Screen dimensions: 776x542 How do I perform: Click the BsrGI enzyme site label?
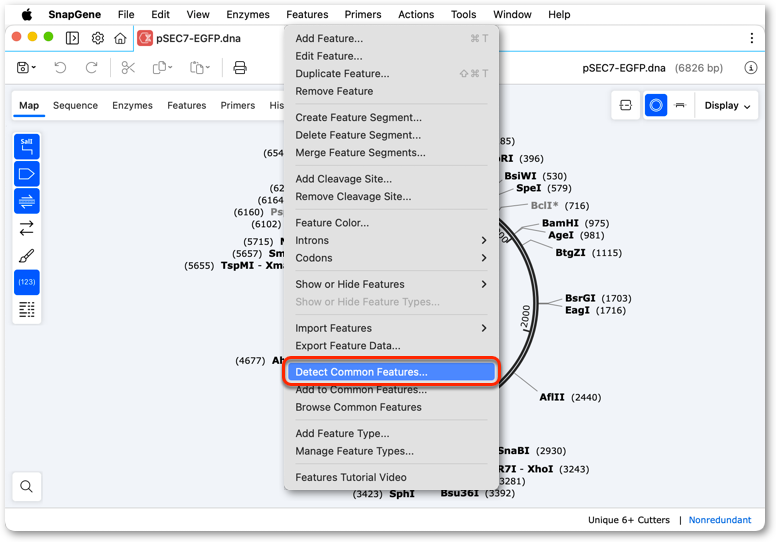(580, 298)
